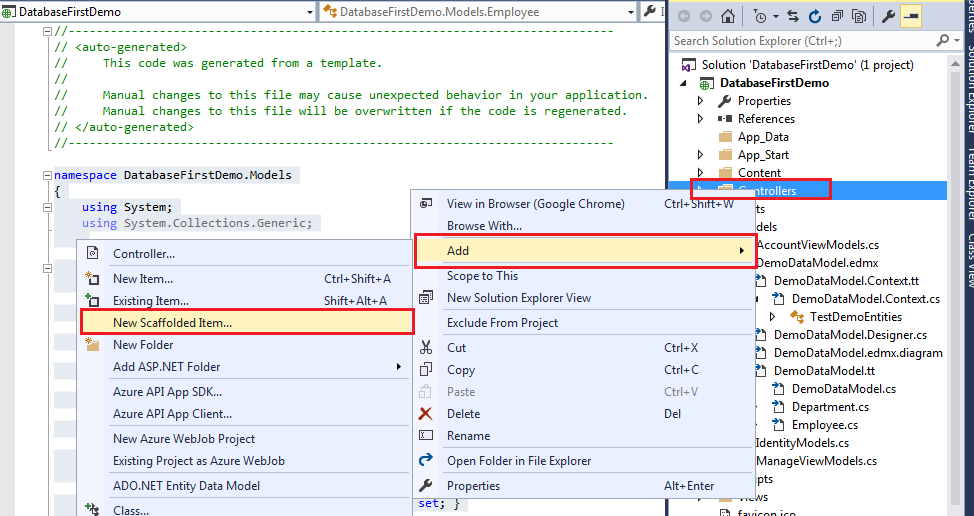Image resolution: width=974 pixels, height=516 pixels.
Task: Choose View in Browser (Google Chrome)
Action: [583, 204]
